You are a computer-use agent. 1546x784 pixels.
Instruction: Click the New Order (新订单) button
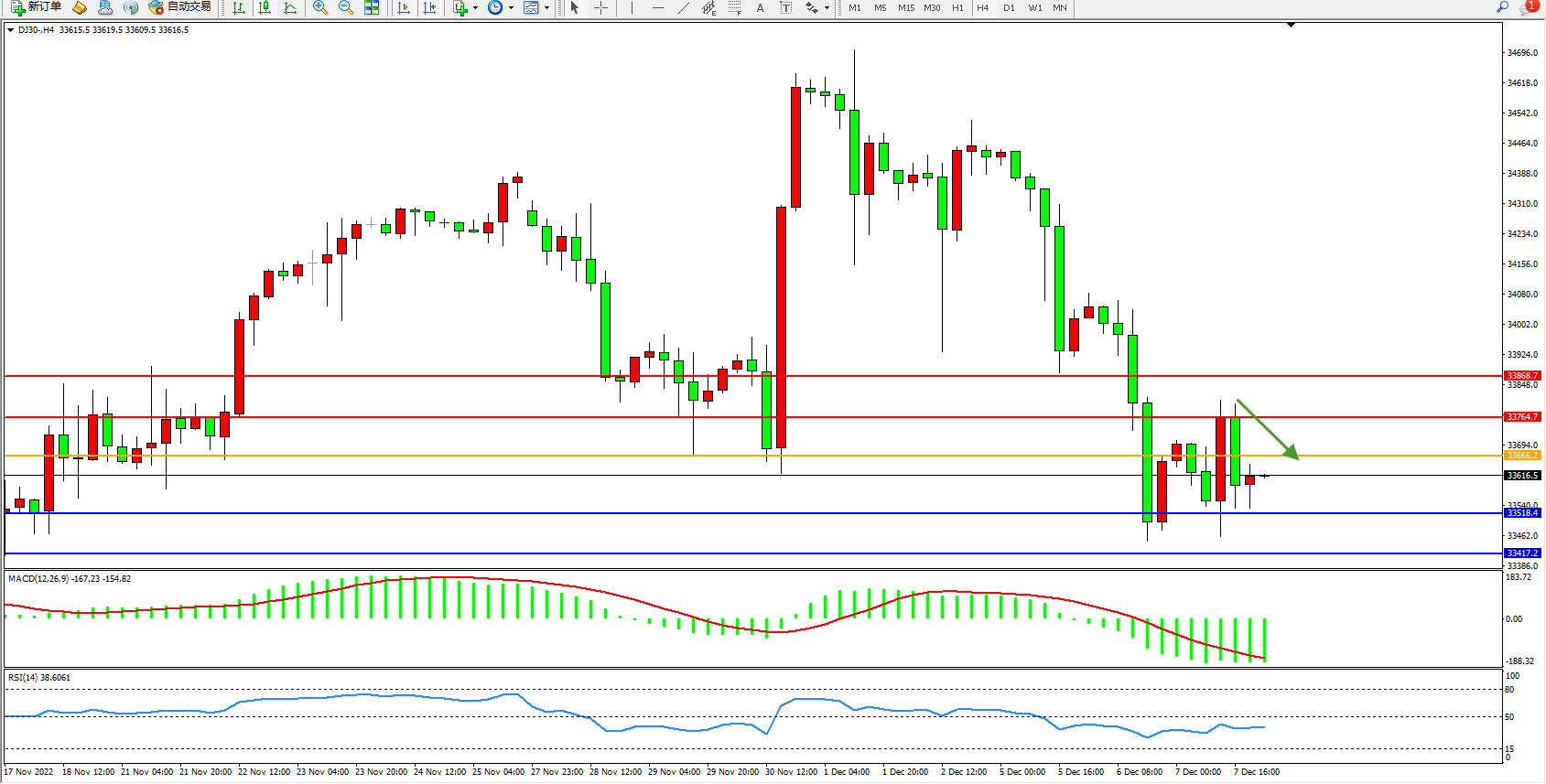point(37,7)
